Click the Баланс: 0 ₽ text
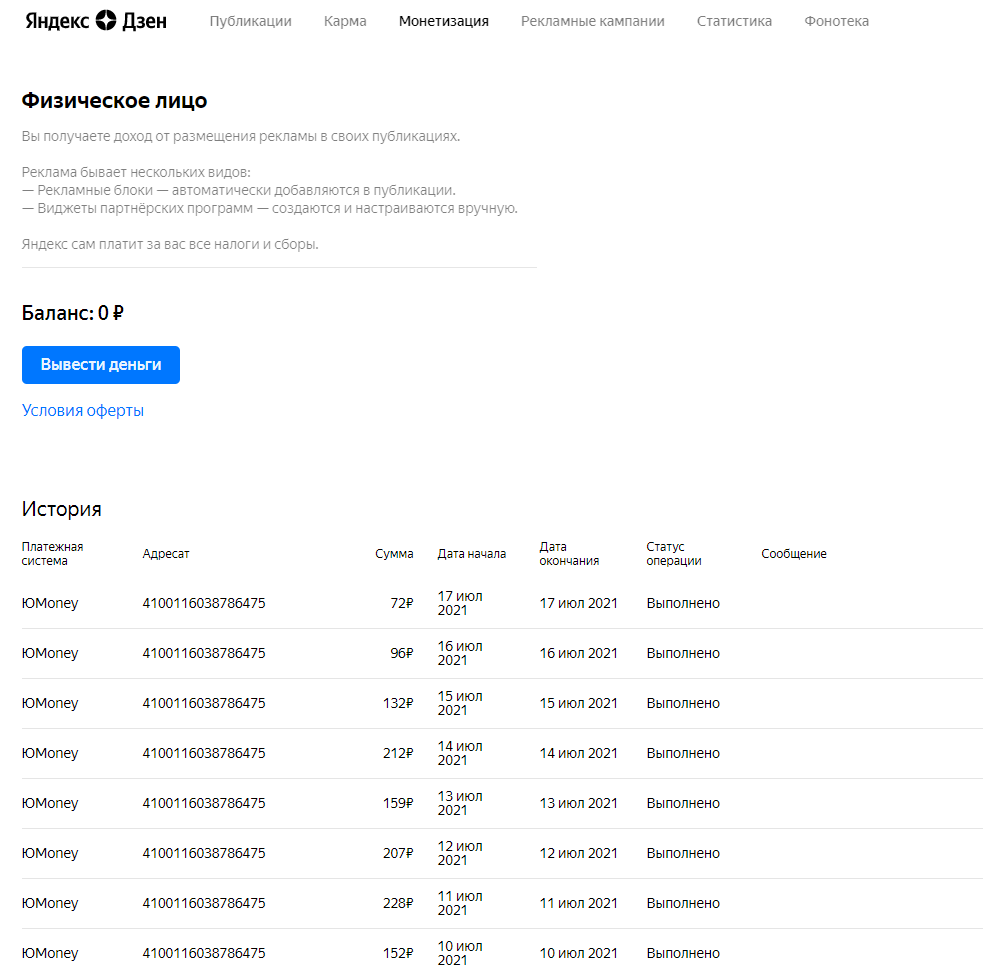Viewport: 983px width, 969px height. [x=73, y=313]
